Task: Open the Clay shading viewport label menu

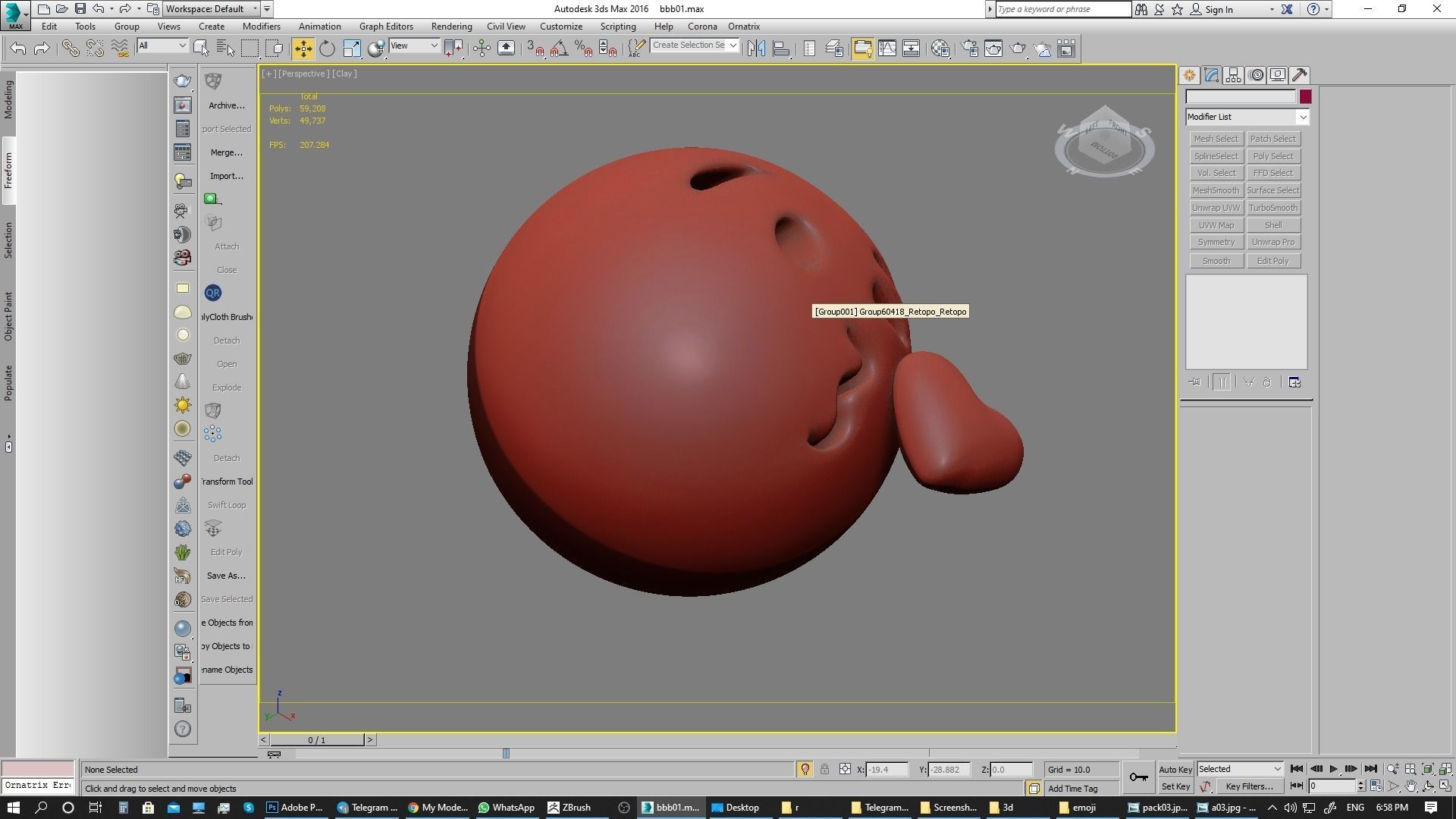Action: point(344,74)
